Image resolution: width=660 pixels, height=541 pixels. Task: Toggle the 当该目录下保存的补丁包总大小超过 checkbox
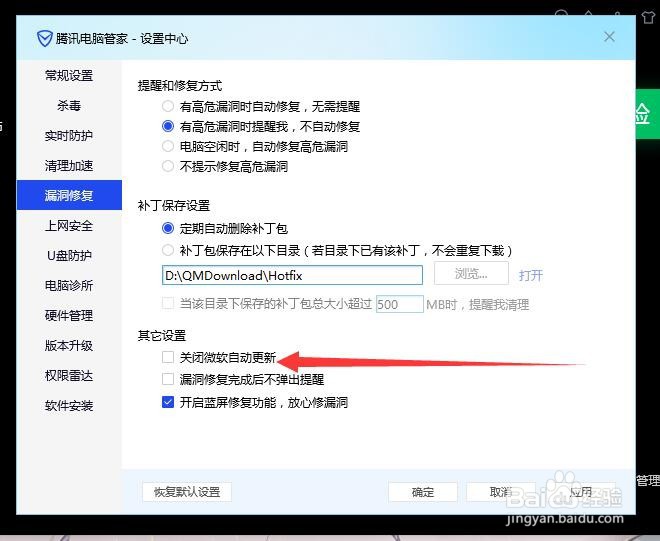pos(168,304)
